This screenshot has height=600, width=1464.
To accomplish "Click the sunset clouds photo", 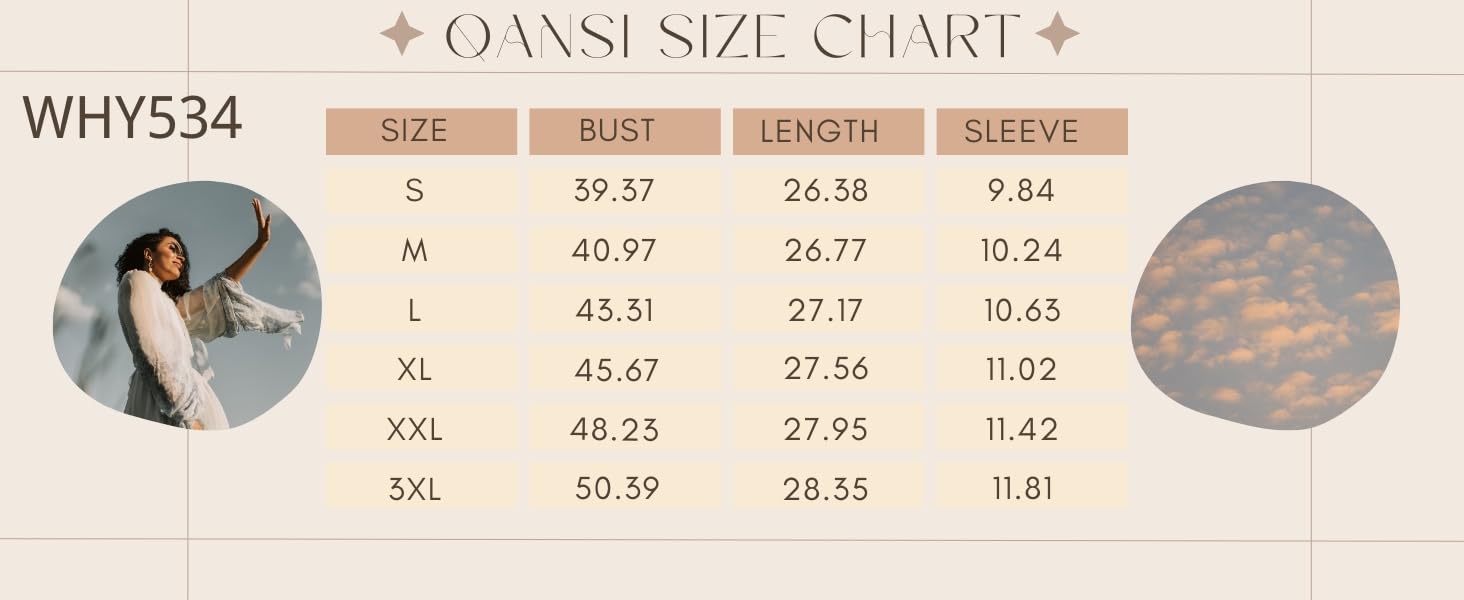I will tap(1265, 305).
